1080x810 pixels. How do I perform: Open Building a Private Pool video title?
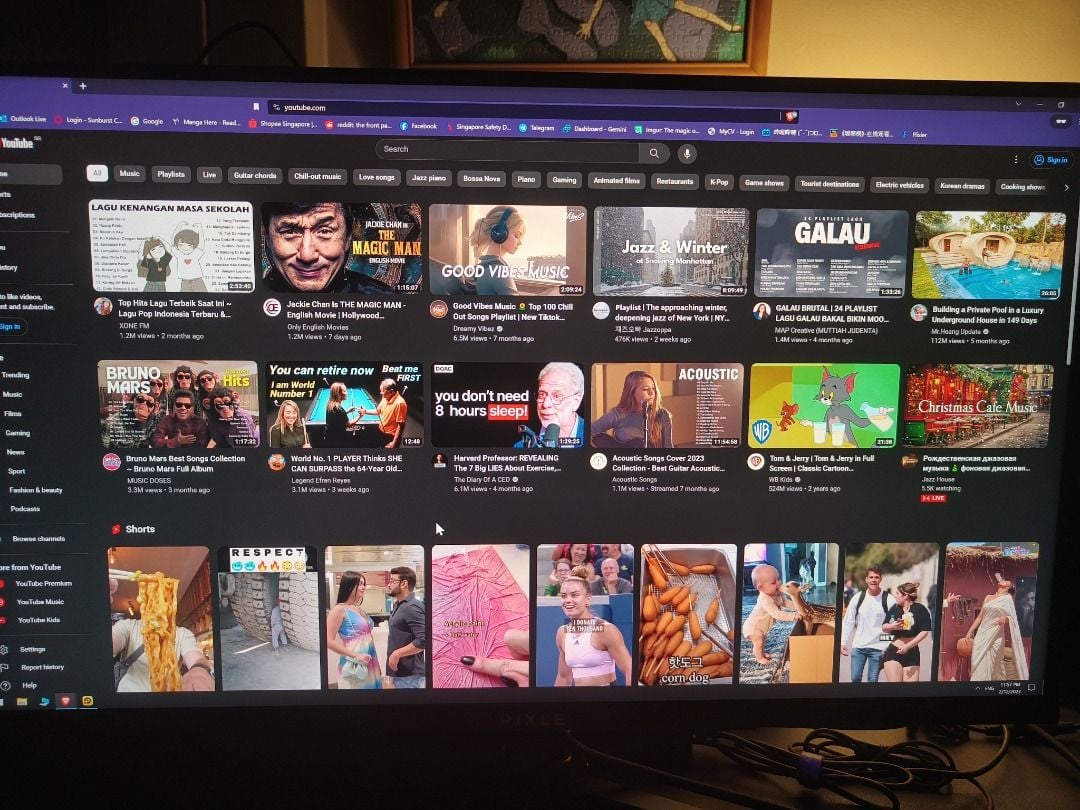tap(988, 315)
